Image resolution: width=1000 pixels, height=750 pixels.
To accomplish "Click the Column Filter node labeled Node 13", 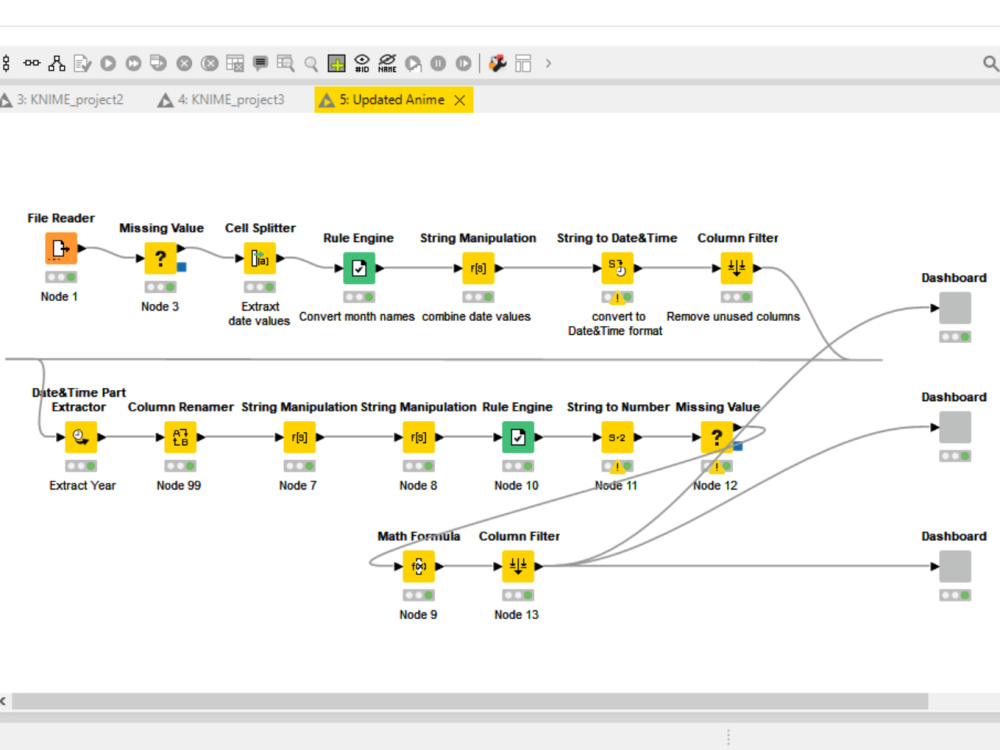I will point(516,565).
